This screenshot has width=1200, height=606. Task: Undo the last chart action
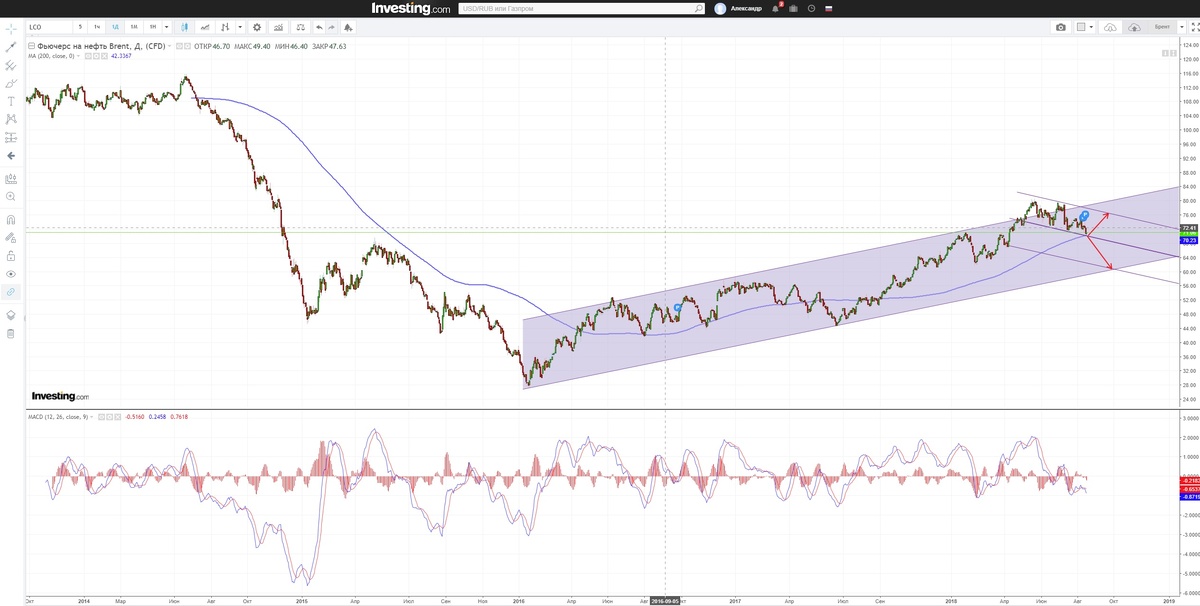point(319,27)
